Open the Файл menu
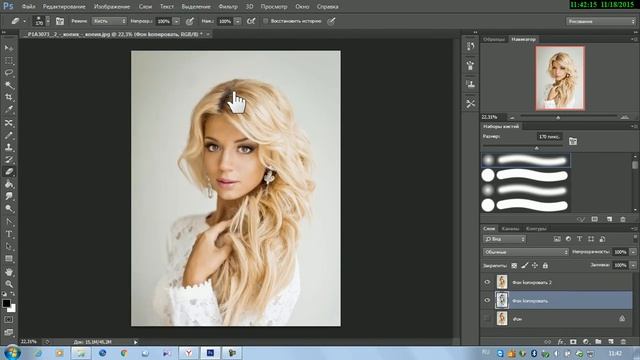This screenshot has width=640, height=360. click(28, 7)
